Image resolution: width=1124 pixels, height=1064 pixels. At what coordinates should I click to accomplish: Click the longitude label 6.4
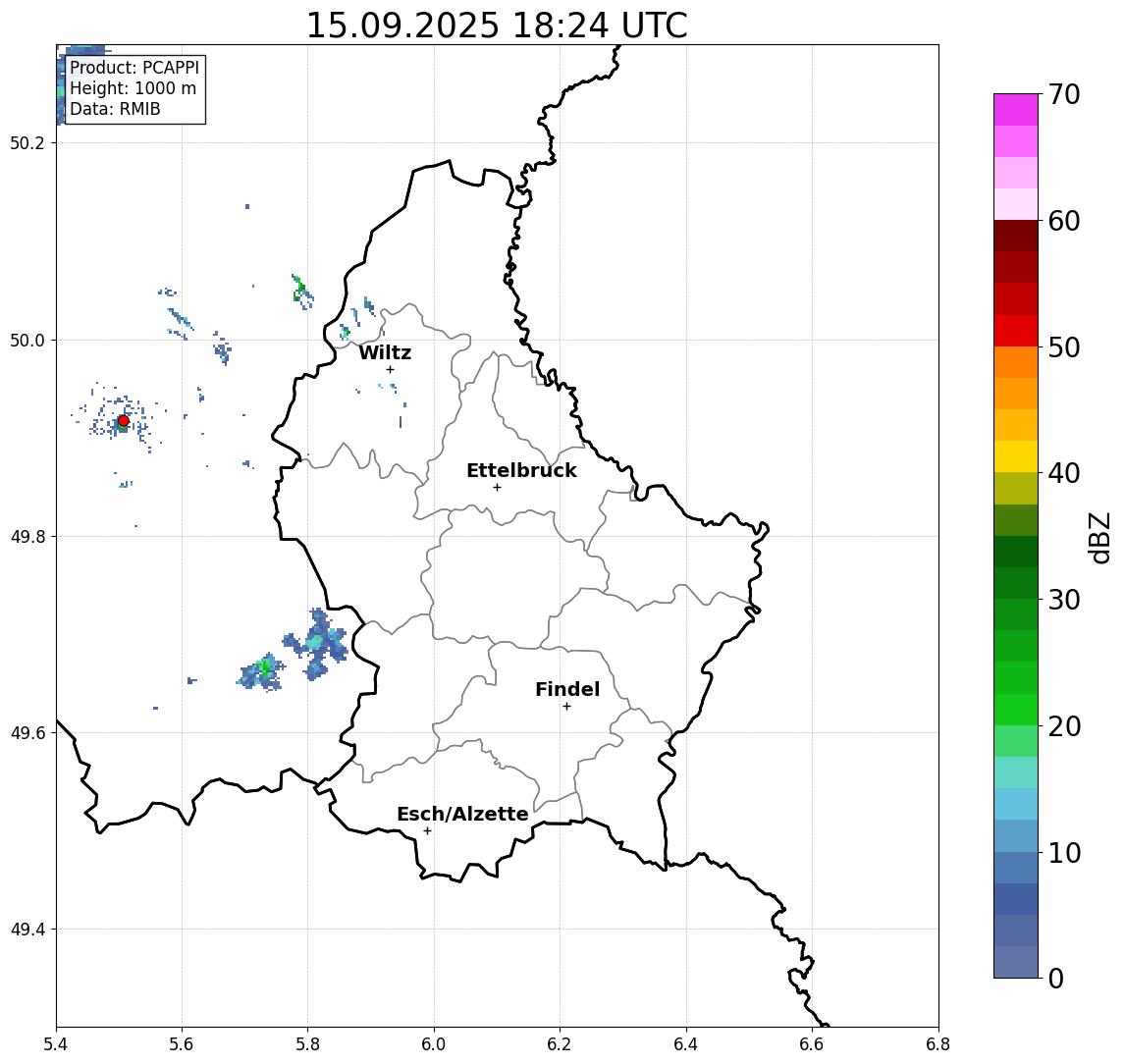686,1044
